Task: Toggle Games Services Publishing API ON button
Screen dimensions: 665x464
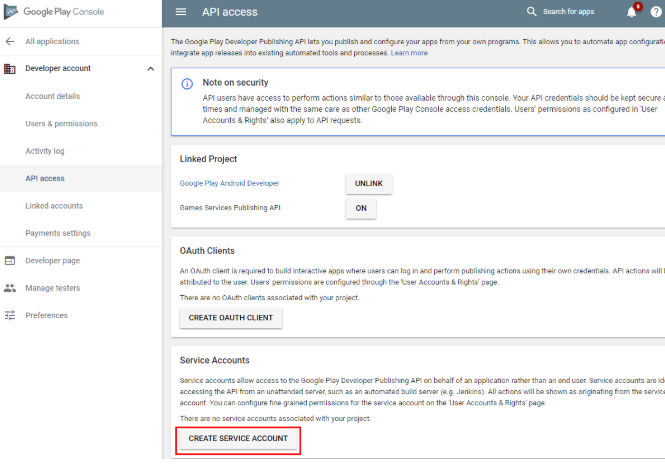Action: tap(361, 208)
